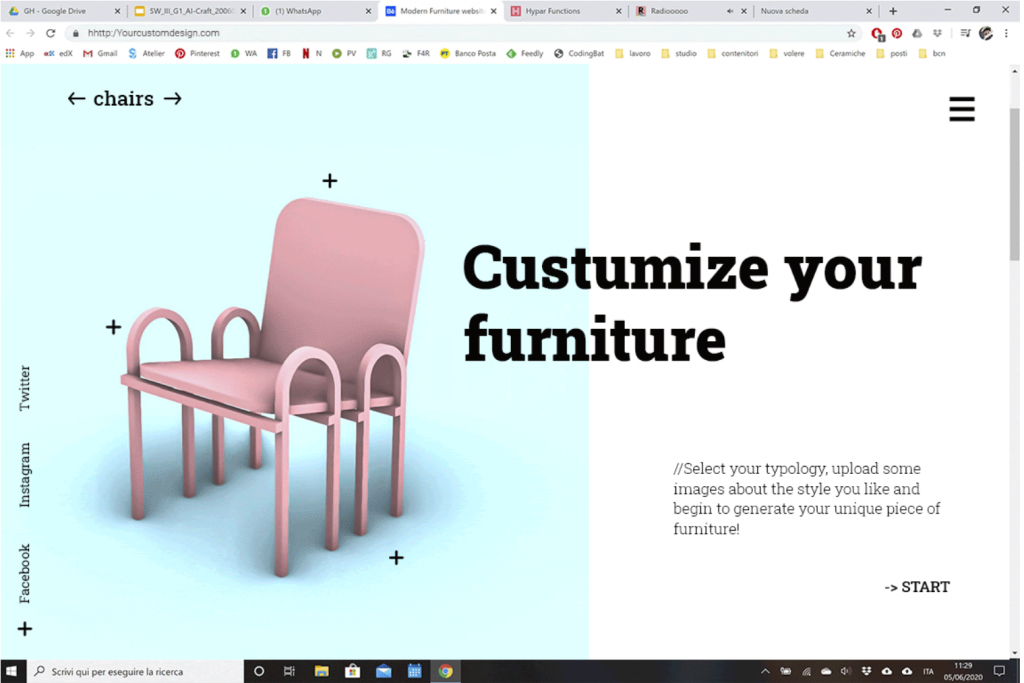The width and height of the screenshot is (1024, 683).
Task: Show hidden icons in the system tray
Action: click(765, 671)
